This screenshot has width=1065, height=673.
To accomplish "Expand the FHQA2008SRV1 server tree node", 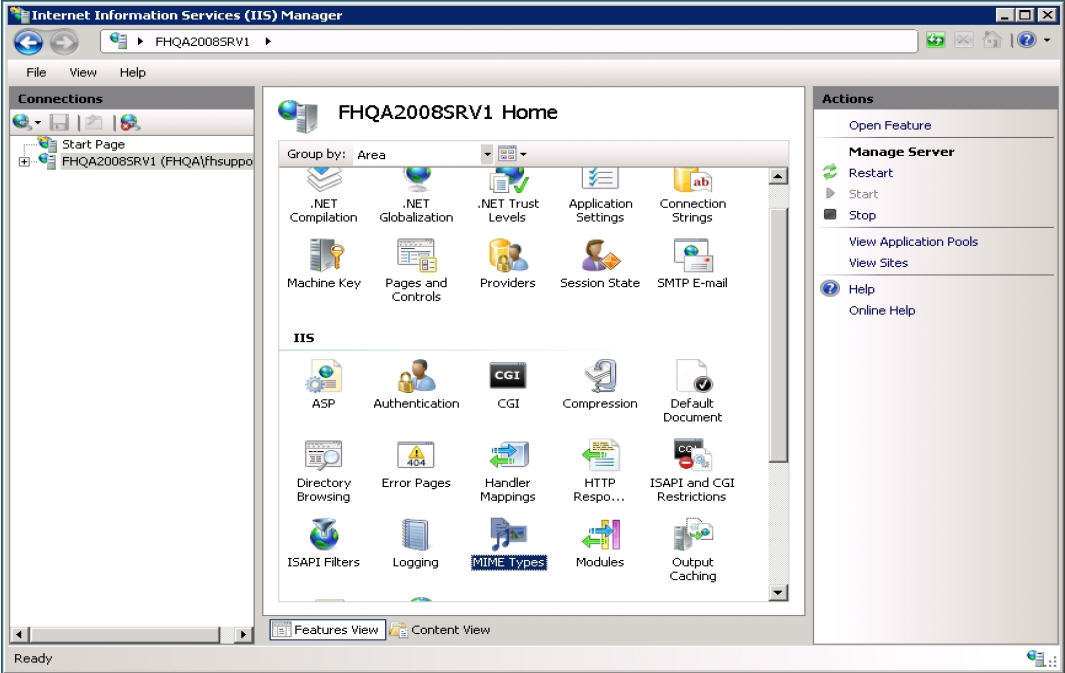I will [24, 162].
